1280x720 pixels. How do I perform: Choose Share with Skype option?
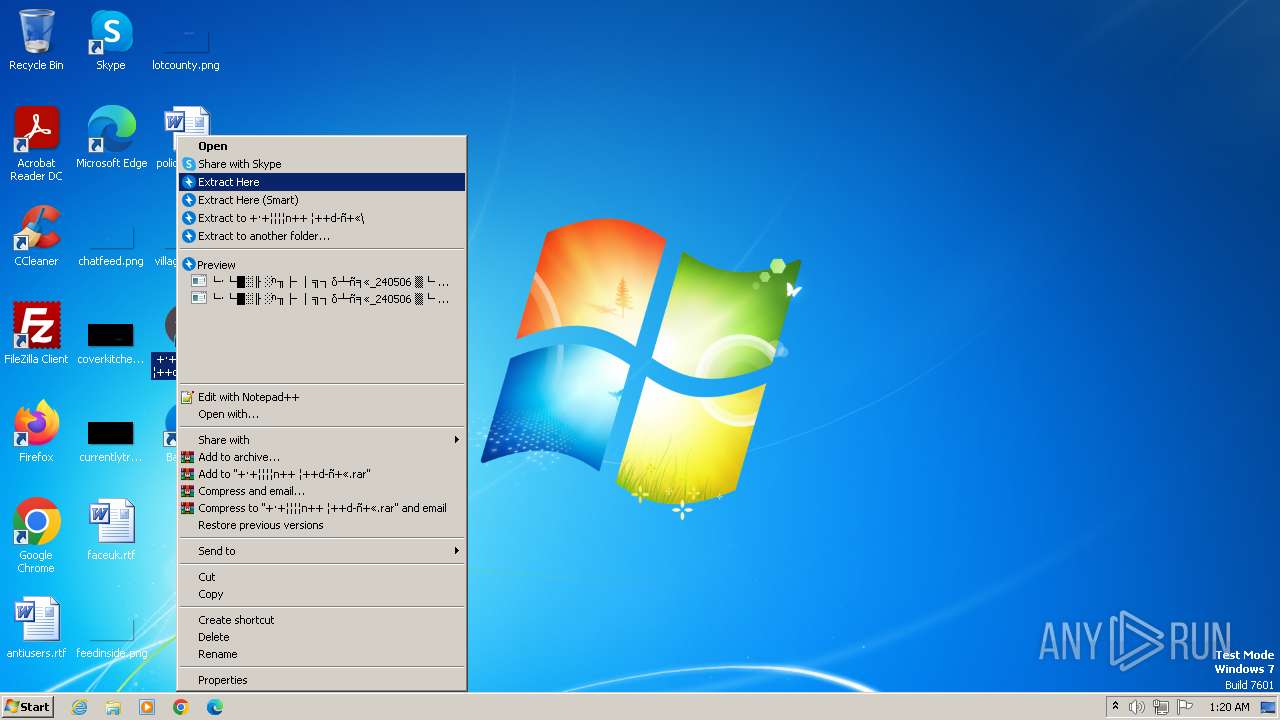(322, 164)
